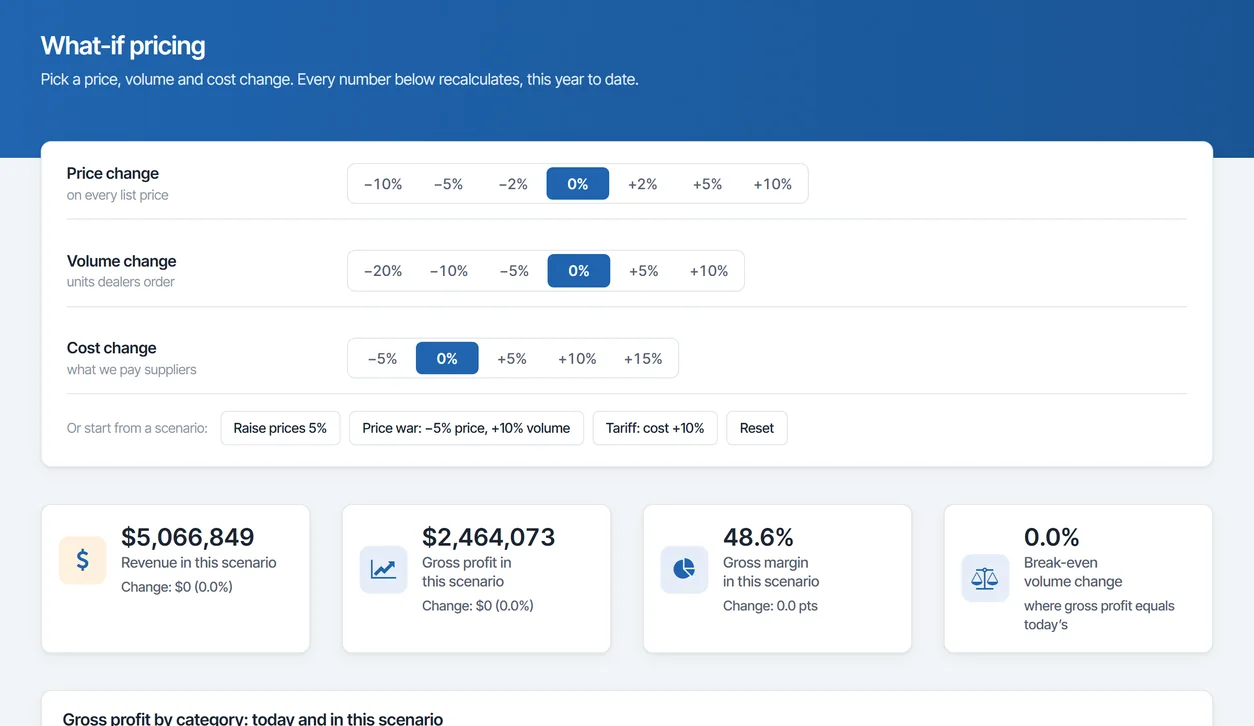Click the gross margin pie chart icon
This screenshot has height=726, width=1254.
click(x=685, y=569)
